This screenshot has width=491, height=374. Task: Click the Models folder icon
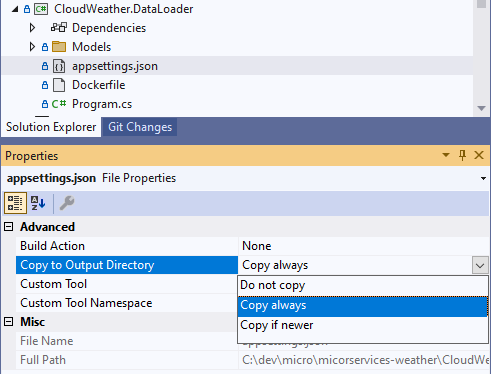(59, 47)
